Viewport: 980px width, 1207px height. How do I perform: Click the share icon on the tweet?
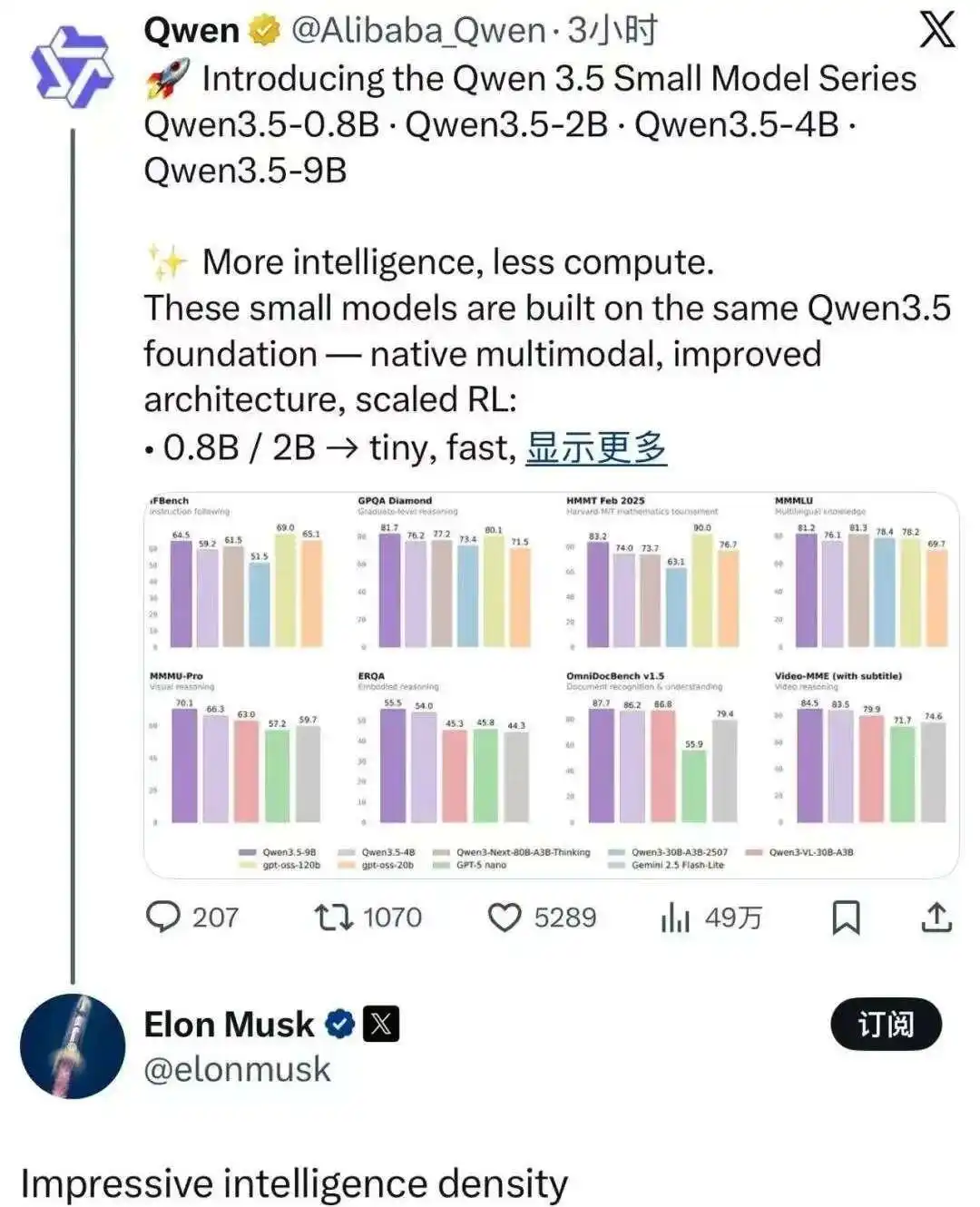(936, 918)
